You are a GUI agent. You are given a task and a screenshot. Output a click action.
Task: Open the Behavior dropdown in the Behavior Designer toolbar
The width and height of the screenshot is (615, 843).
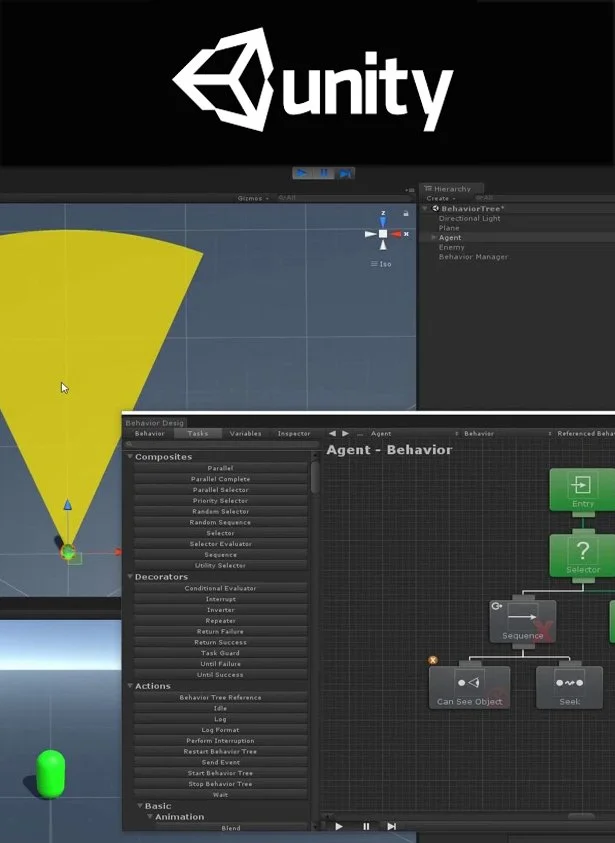click(508, 433)
